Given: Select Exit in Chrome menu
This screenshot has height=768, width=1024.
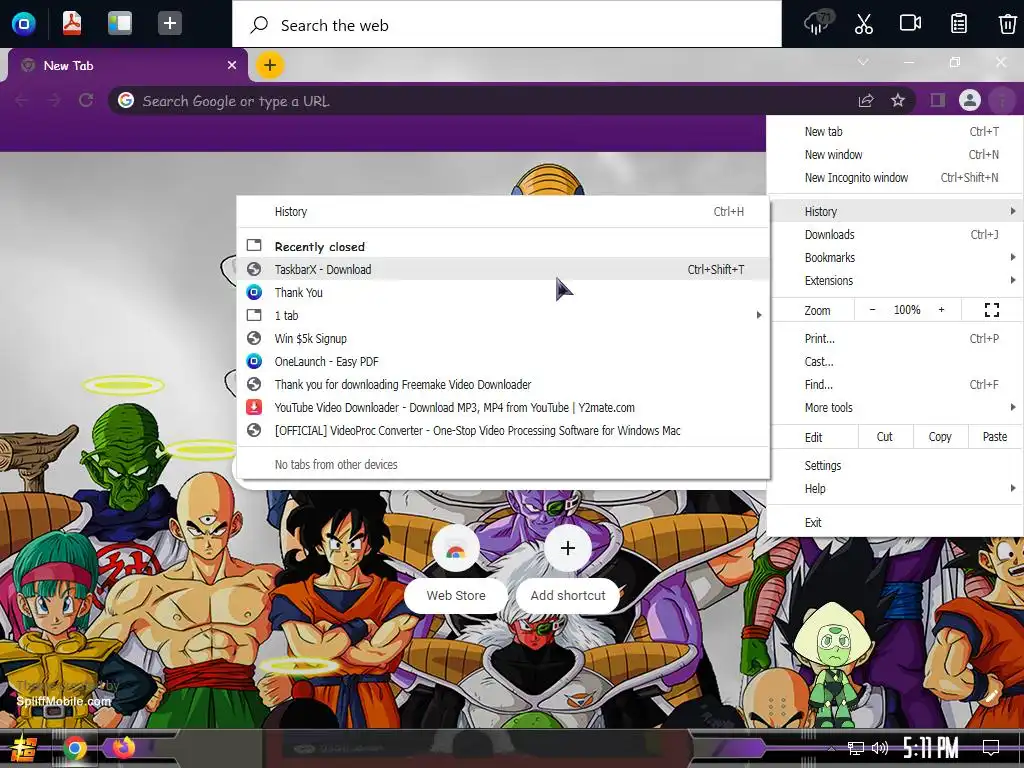Looking at the screenshot, I should coord(895,522).
